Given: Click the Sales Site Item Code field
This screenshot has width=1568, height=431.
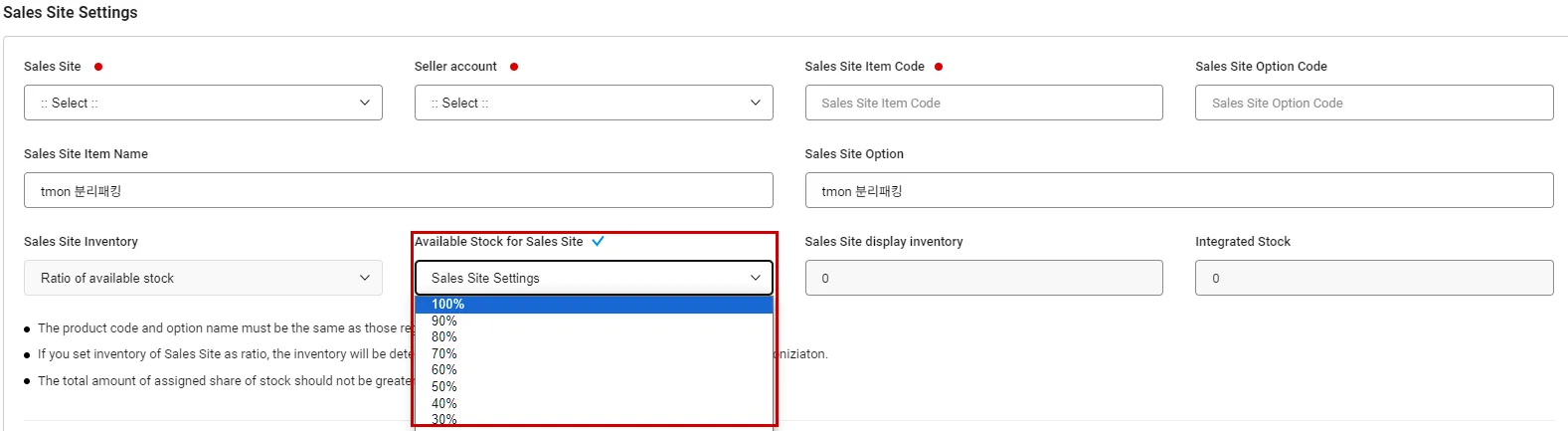Looking at the screenshot, I should (983, 103).
